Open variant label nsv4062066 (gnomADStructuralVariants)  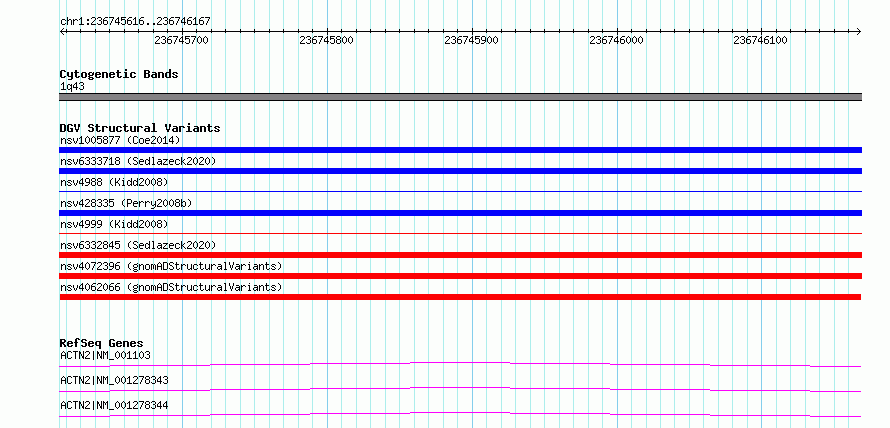tap(171, 287)
